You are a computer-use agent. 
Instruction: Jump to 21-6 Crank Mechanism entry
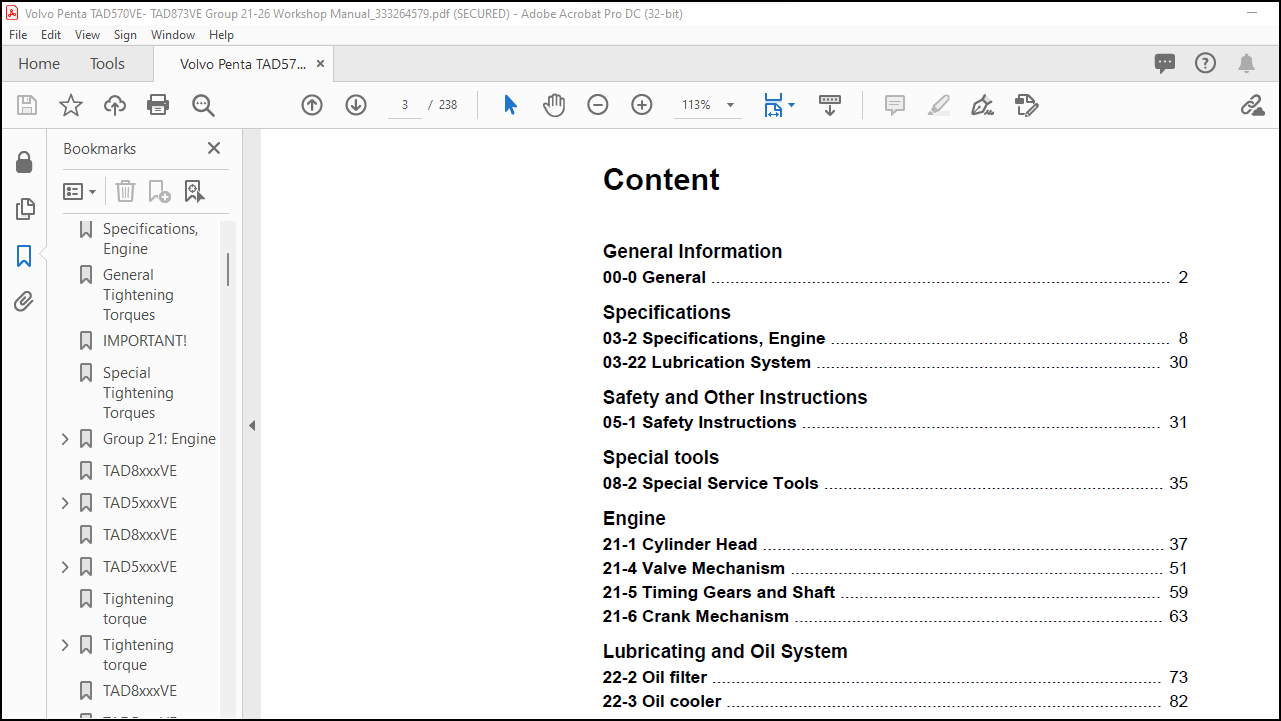[895, 616]
